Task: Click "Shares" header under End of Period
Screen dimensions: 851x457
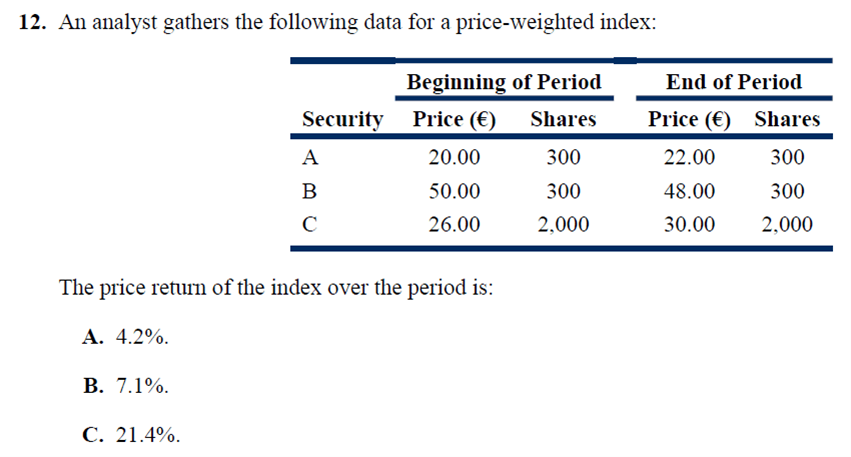Action: [787, 120]
